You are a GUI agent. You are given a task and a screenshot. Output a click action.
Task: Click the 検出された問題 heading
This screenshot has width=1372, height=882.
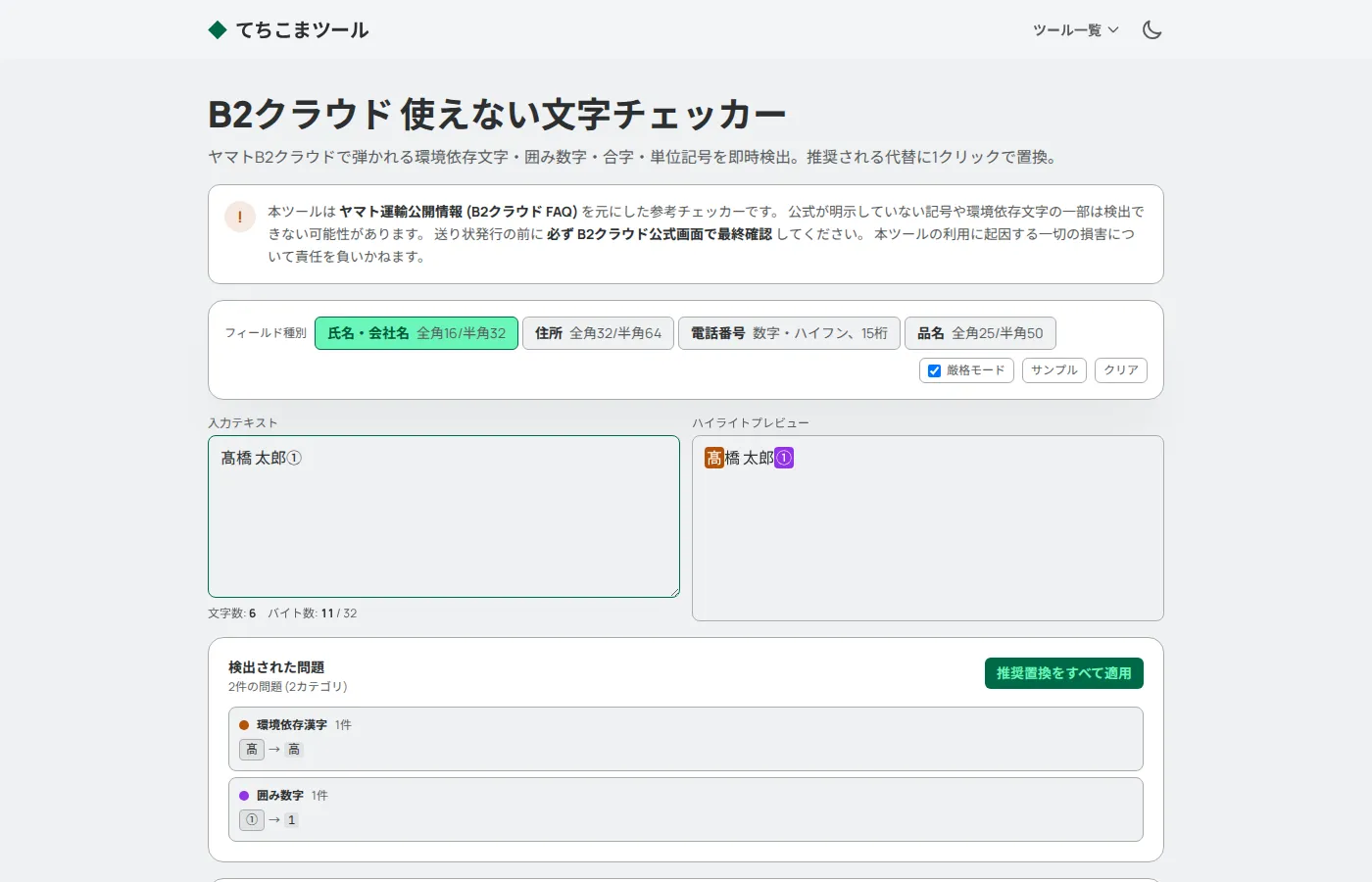(276, 667)
